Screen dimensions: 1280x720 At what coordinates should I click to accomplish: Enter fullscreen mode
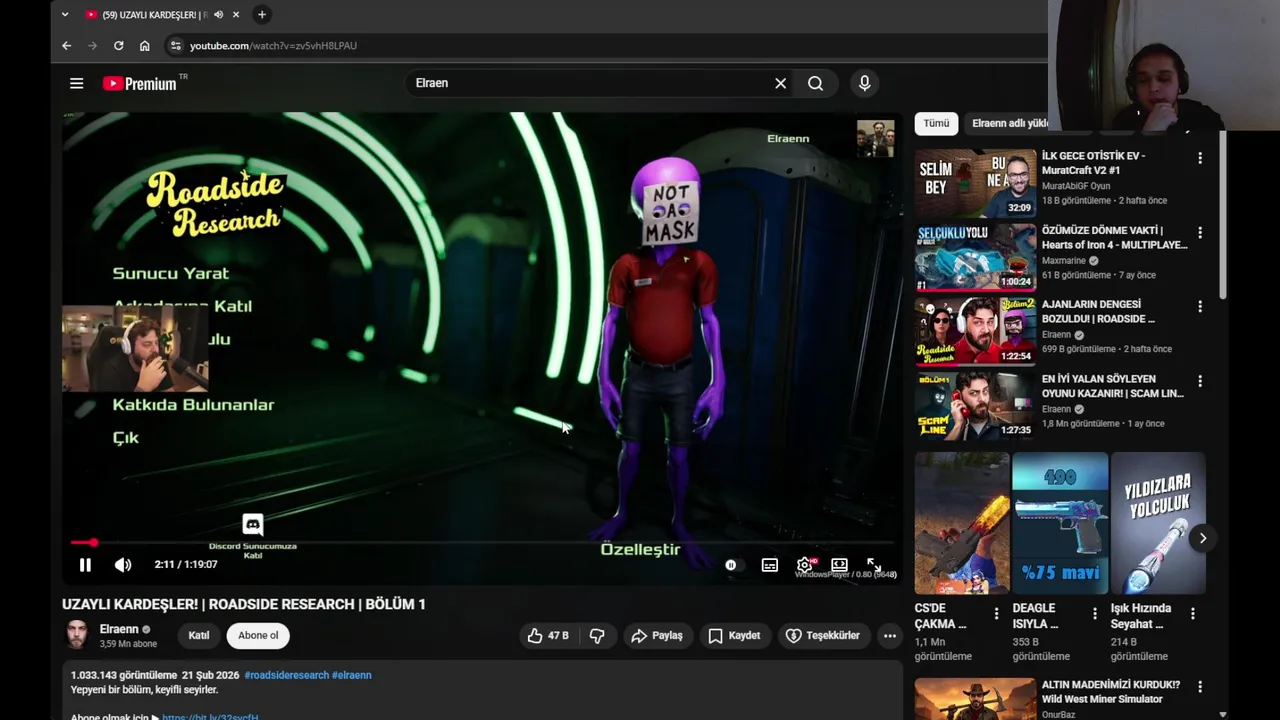pyautogui.click(x=873, y=565)
